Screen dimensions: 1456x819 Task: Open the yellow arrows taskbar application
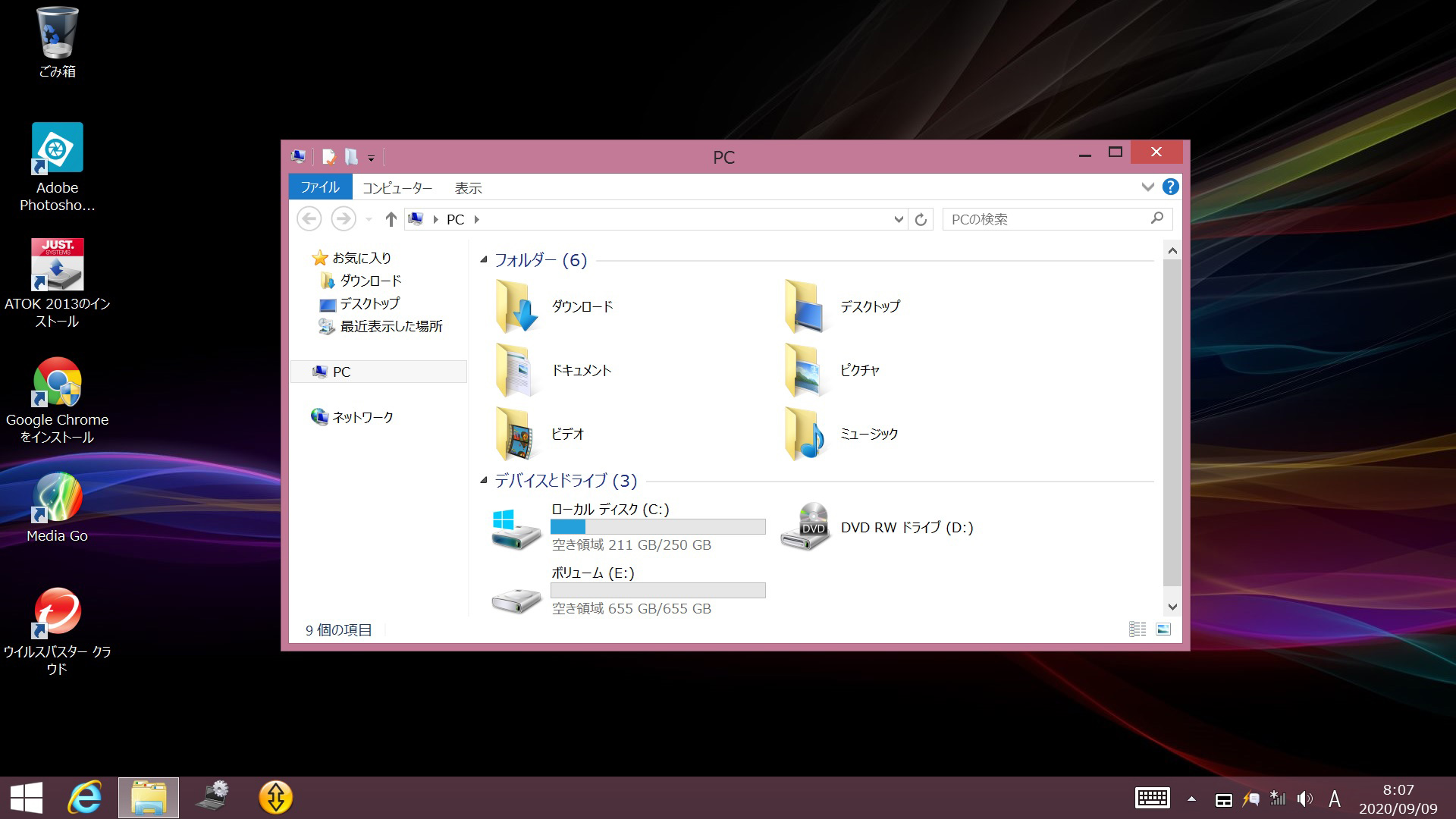(275, 798)
